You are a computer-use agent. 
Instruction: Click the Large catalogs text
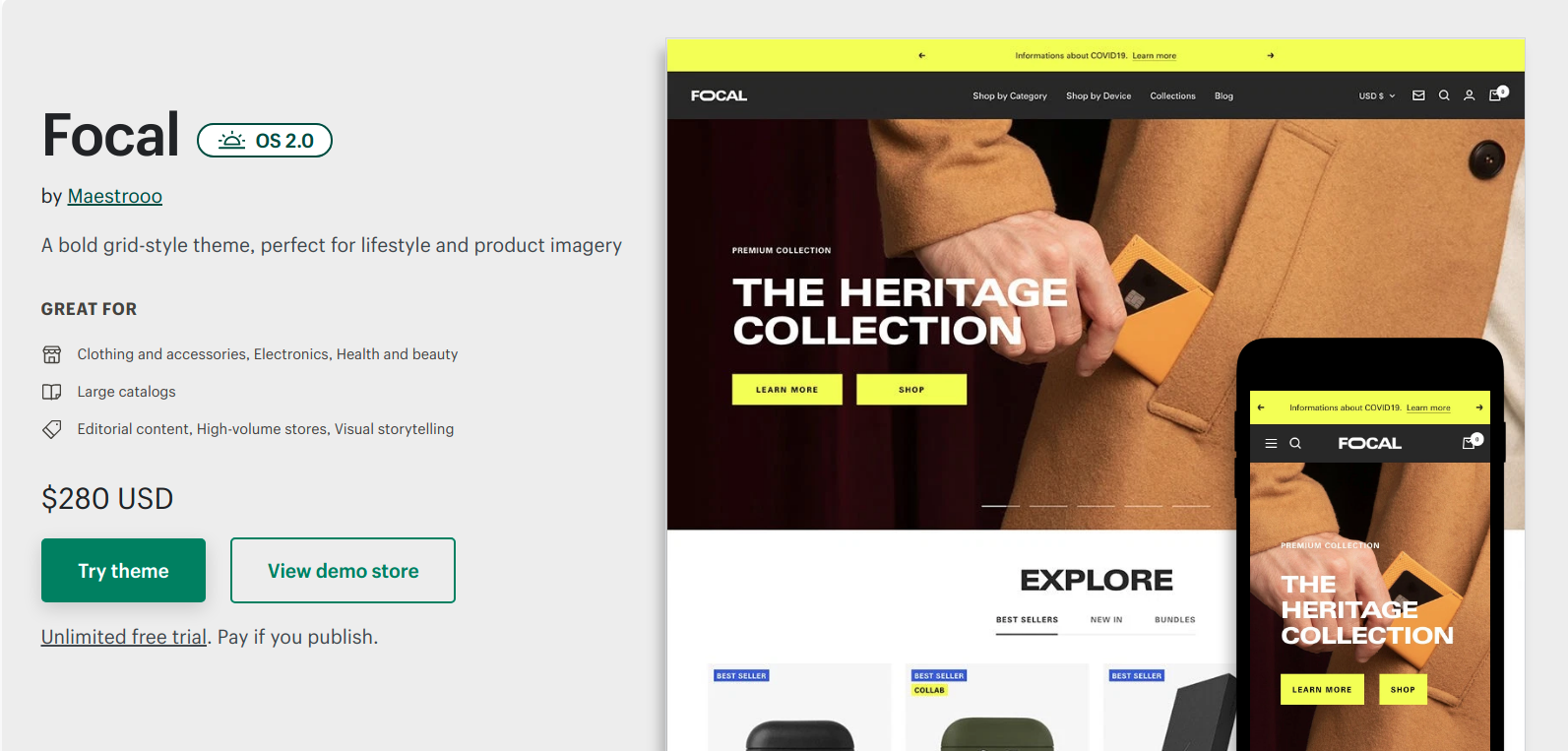[x=126, y=392]
